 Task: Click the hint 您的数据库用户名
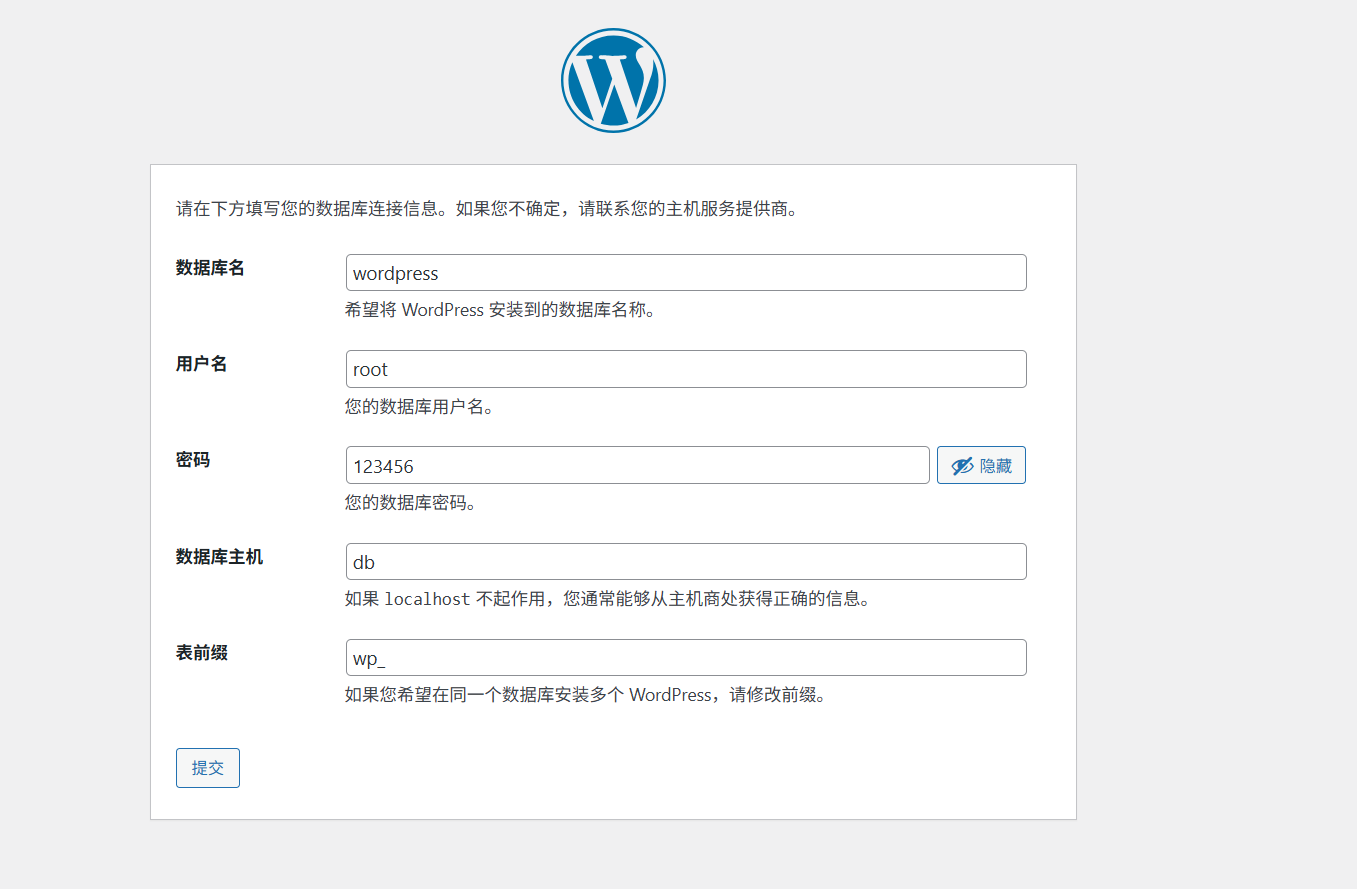click(x=420, y=407)
